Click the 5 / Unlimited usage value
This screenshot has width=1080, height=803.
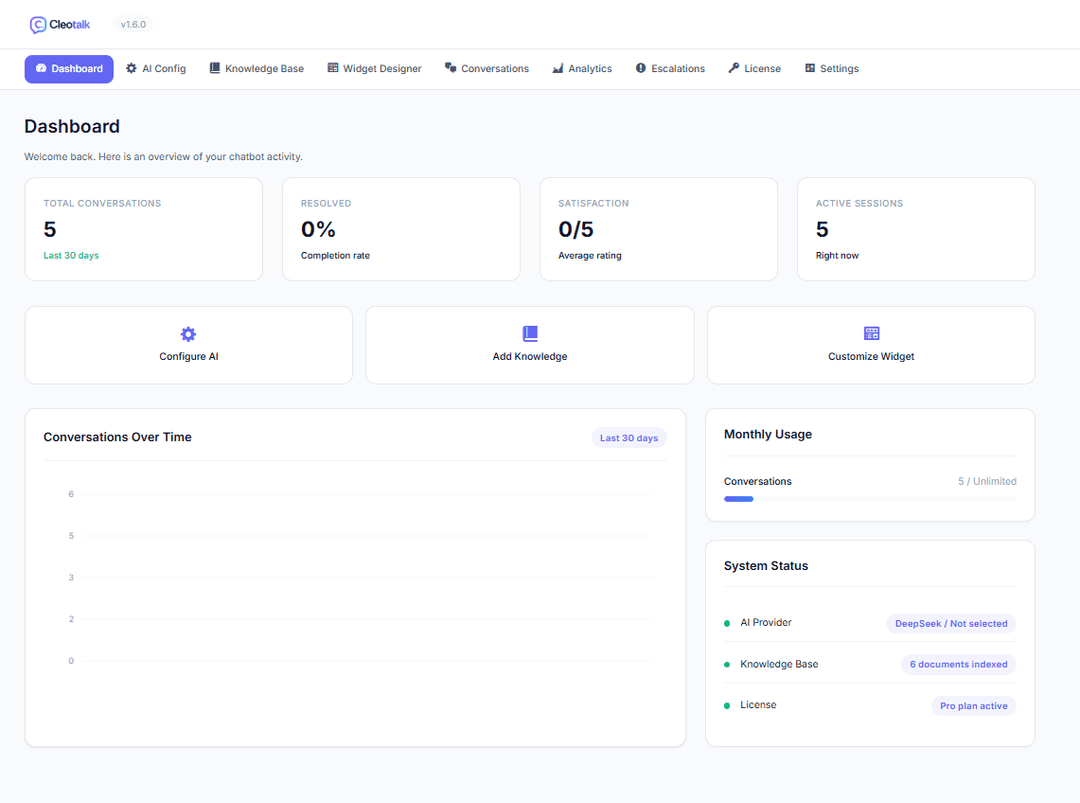(x=987, y=481)
